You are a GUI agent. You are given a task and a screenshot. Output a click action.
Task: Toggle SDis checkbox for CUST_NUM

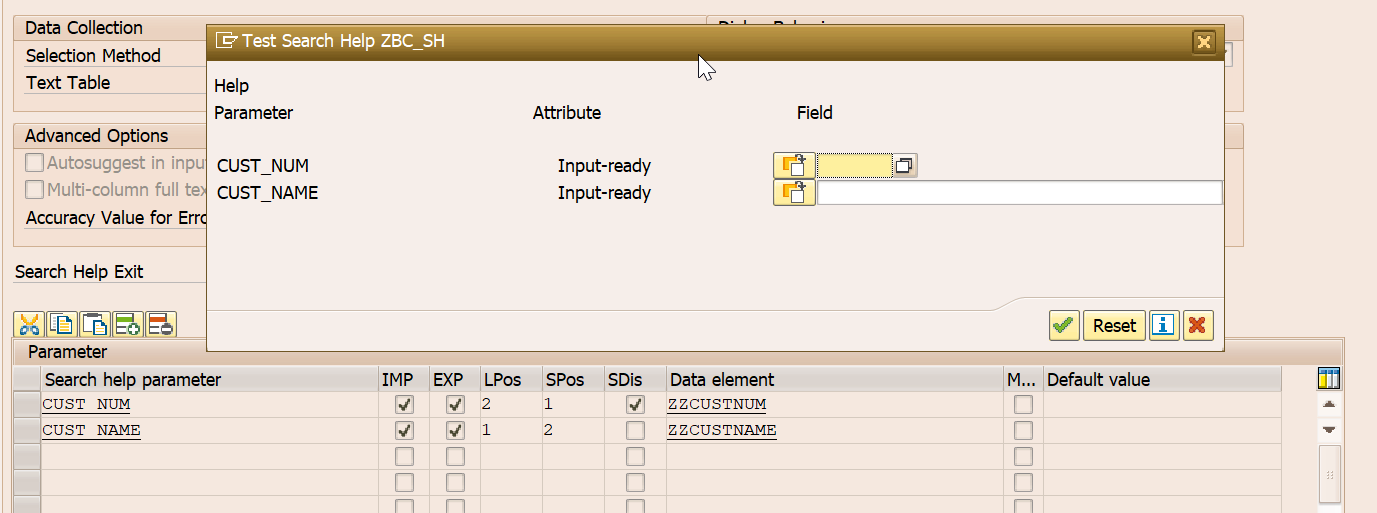(x=635, y=405)
